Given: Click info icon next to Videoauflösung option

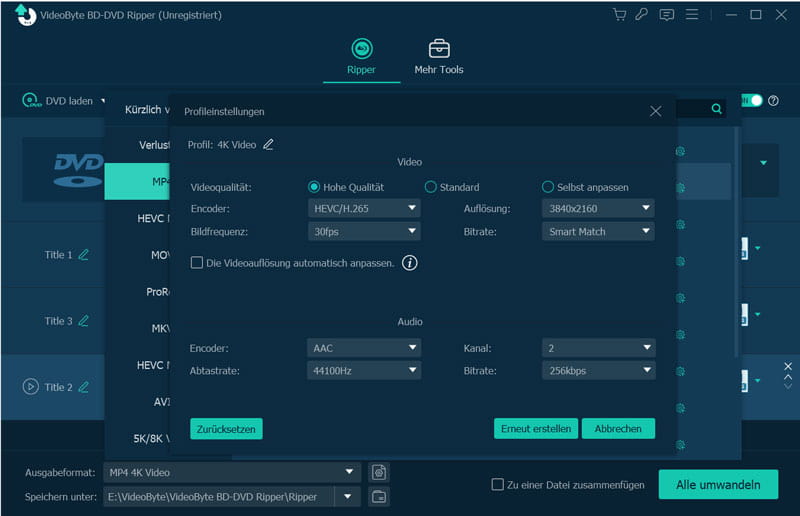Looking at the screenshot, I should pyautogui.click(x=409, y=263).
